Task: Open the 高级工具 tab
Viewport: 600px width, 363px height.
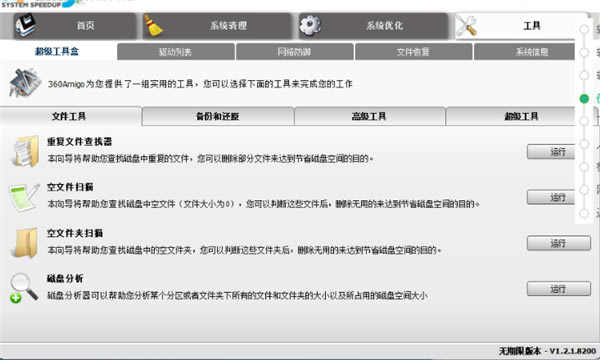Action: [369, 116]
